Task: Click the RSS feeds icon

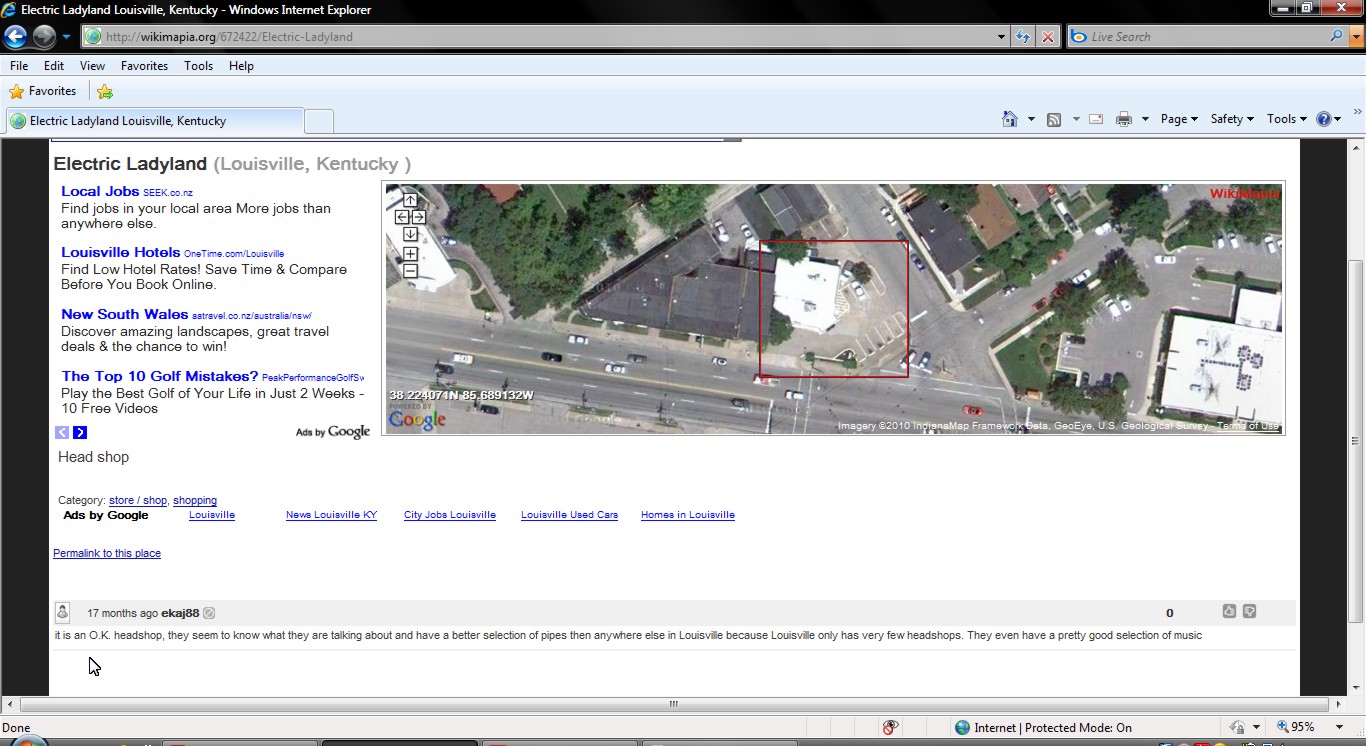Action: pyautogui.click(x=1054, y=119)
